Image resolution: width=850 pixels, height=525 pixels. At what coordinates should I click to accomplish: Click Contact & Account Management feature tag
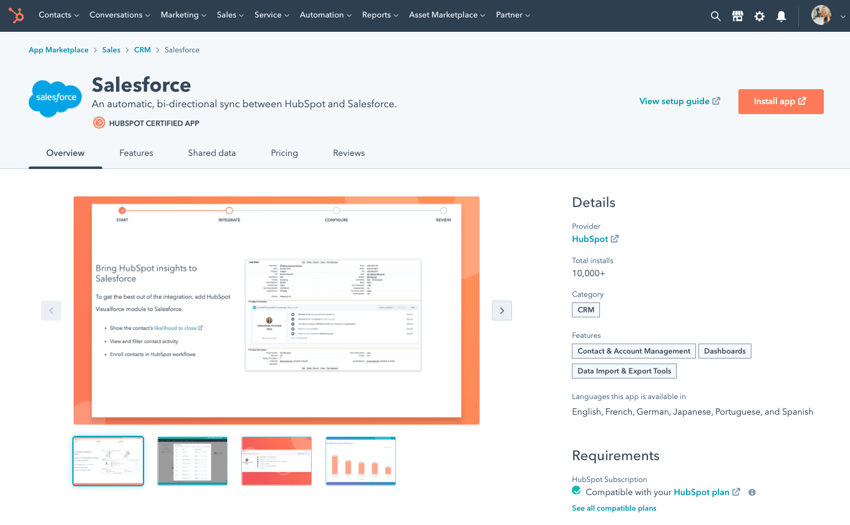click(634, 351)
